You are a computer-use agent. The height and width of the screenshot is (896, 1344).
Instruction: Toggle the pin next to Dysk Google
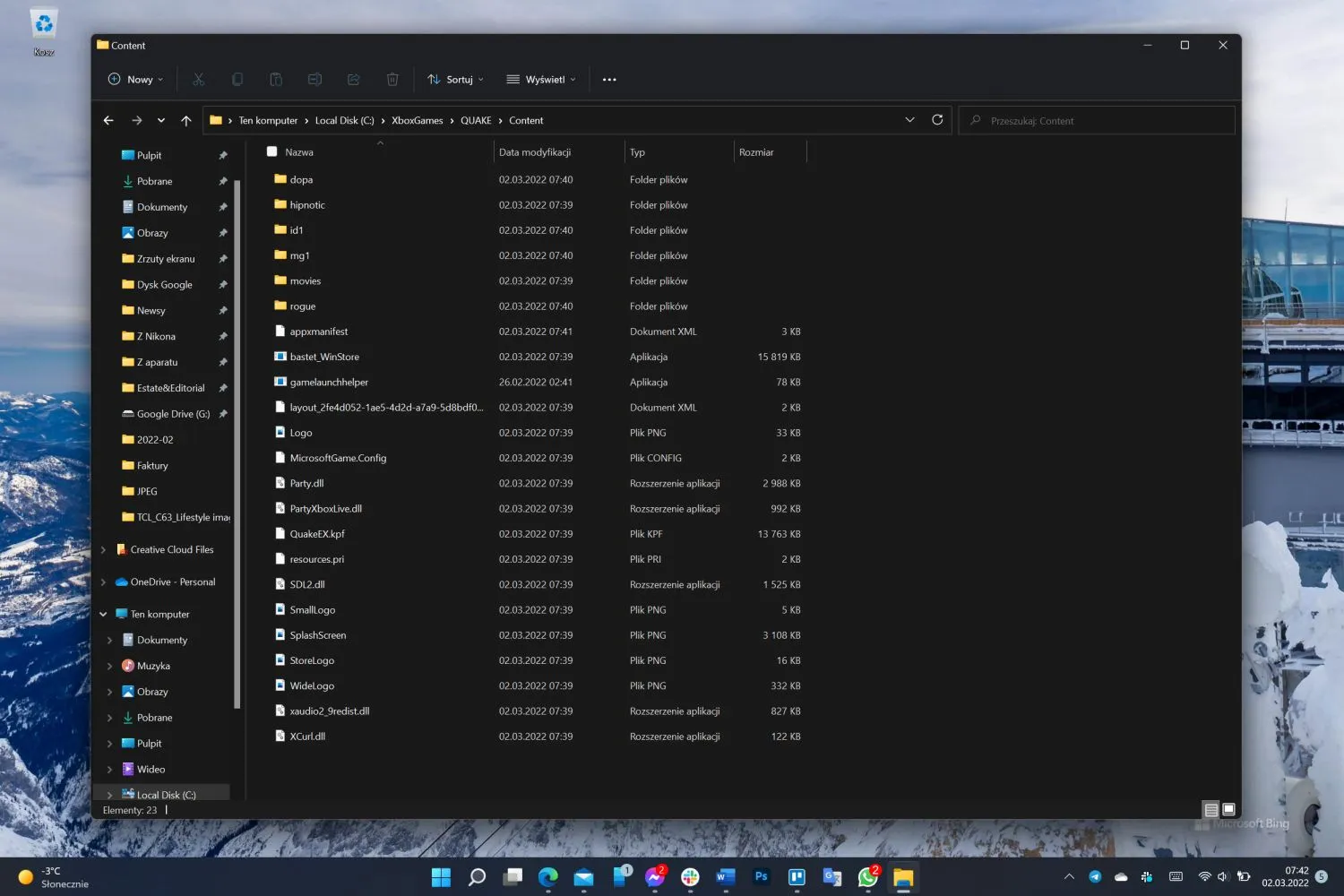point(223,285)
